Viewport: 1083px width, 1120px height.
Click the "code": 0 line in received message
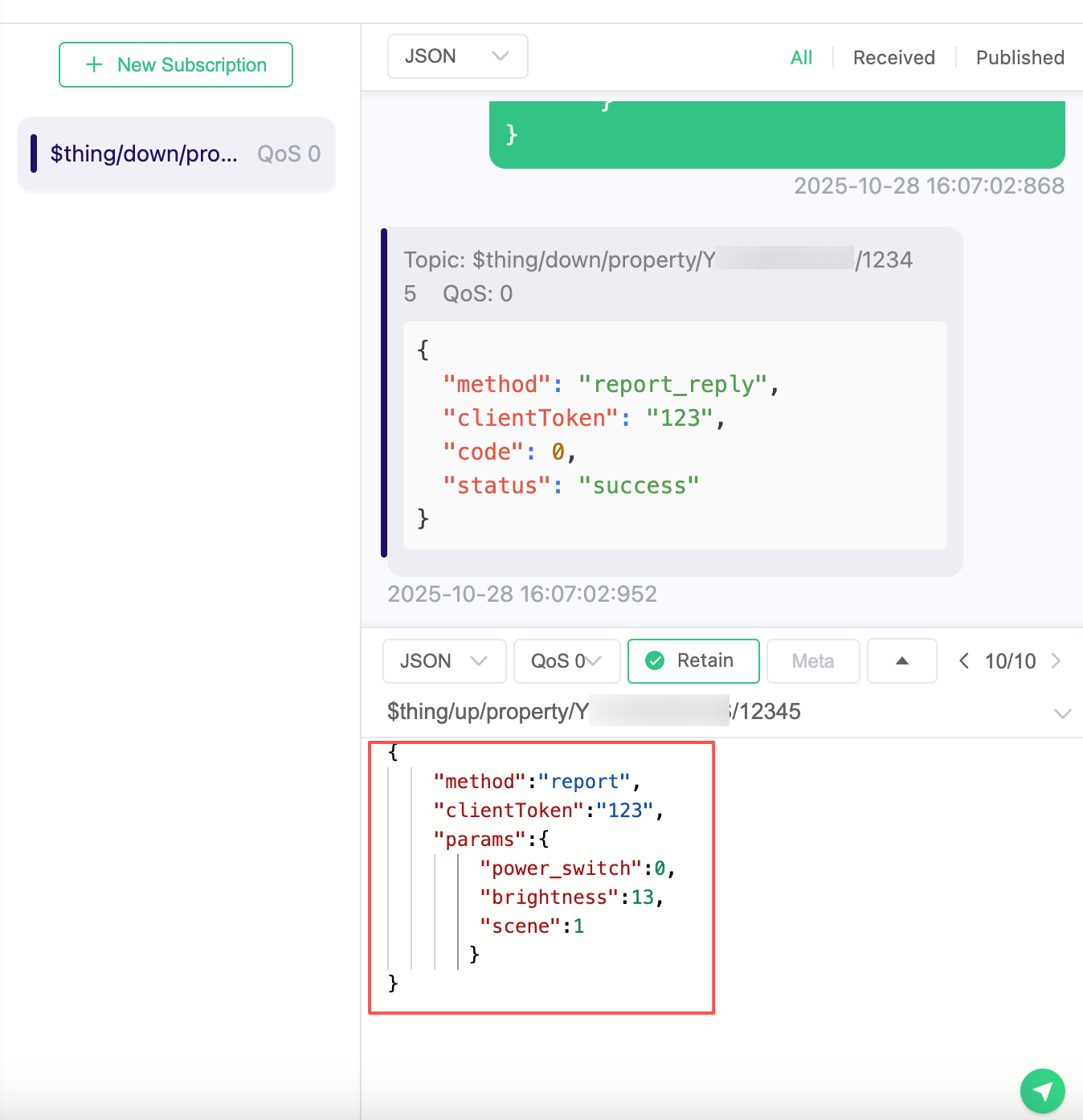tap(509, 452)
